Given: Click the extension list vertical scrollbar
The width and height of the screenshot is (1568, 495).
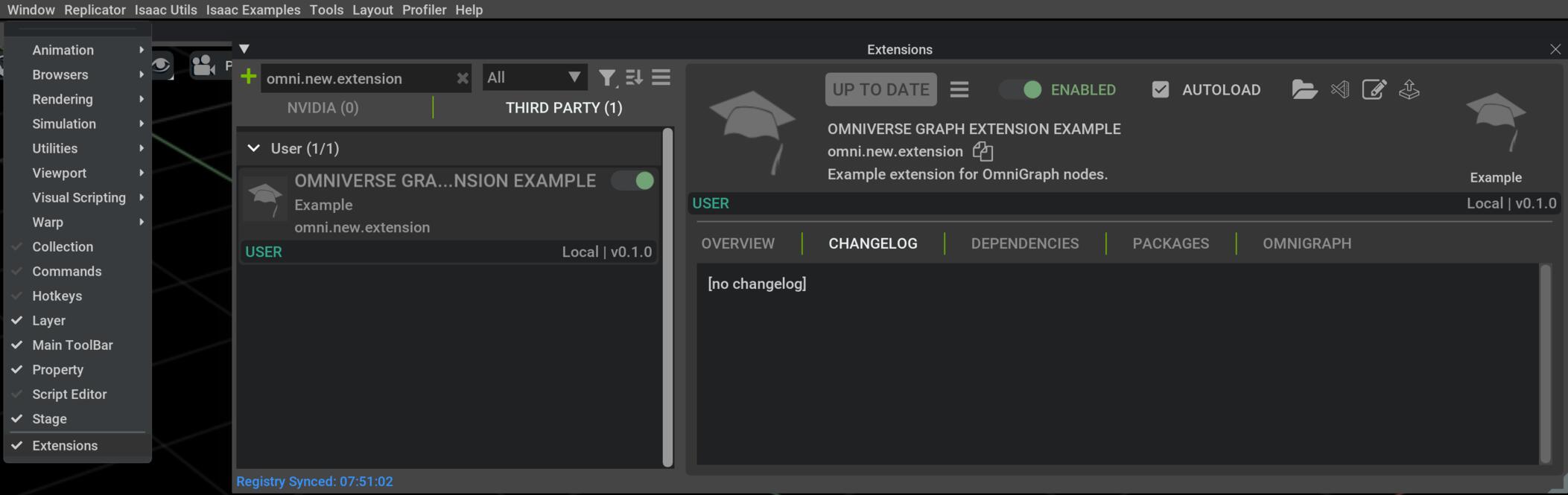Looking at the screenshot, I should pyautogui.click(x=667, y=298).
